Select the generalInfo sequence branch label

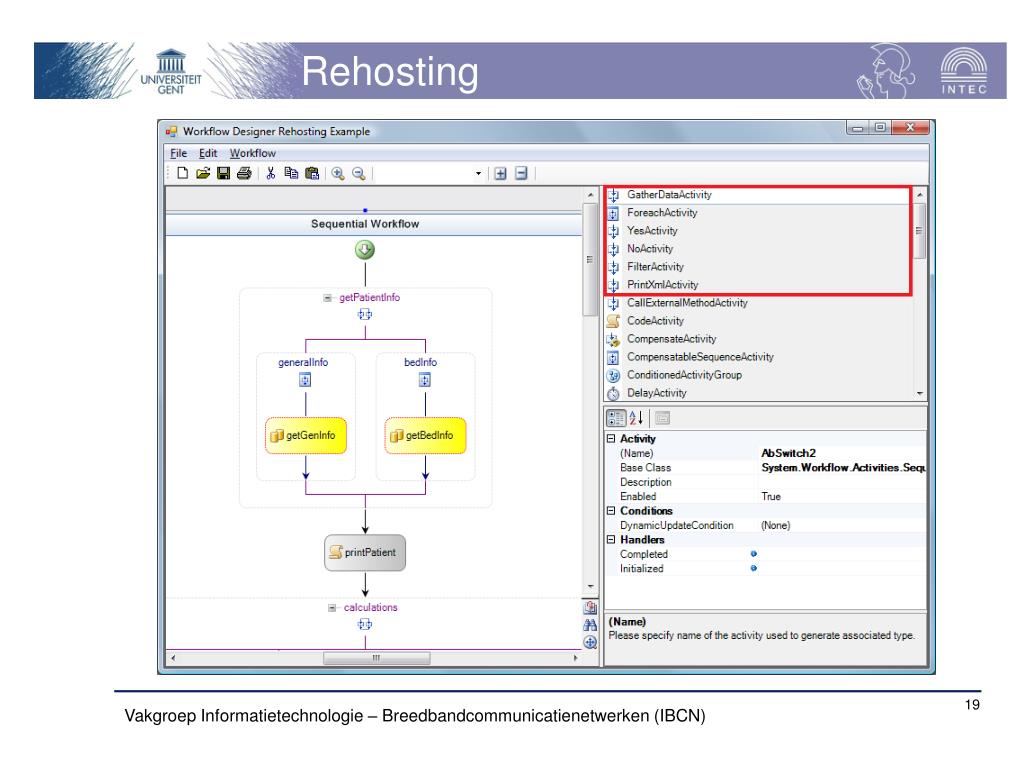click(303, 362)
